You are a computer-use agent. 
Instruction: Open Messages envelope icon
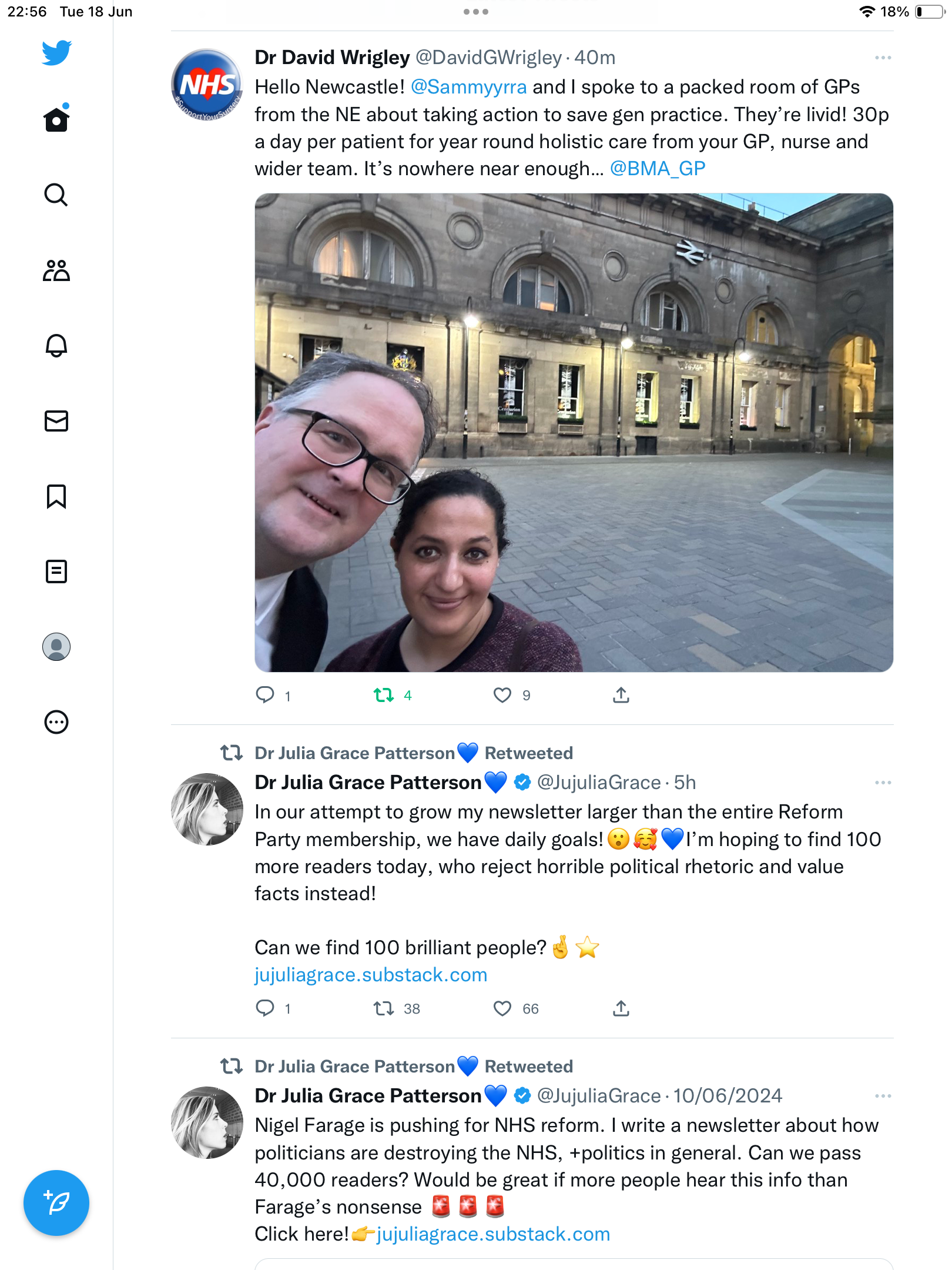coord(56,421)
